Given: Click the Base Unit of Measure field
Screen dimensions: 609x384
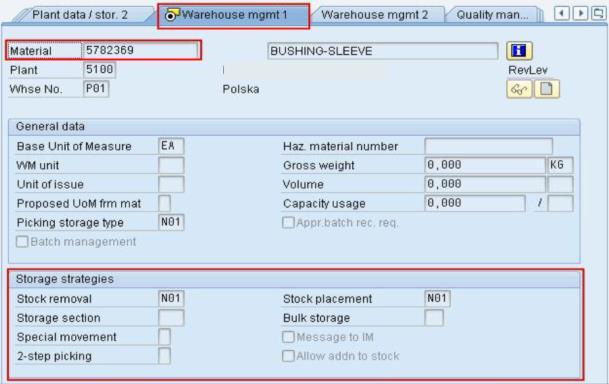Looking at the screenshot, I should click(171, 146).
